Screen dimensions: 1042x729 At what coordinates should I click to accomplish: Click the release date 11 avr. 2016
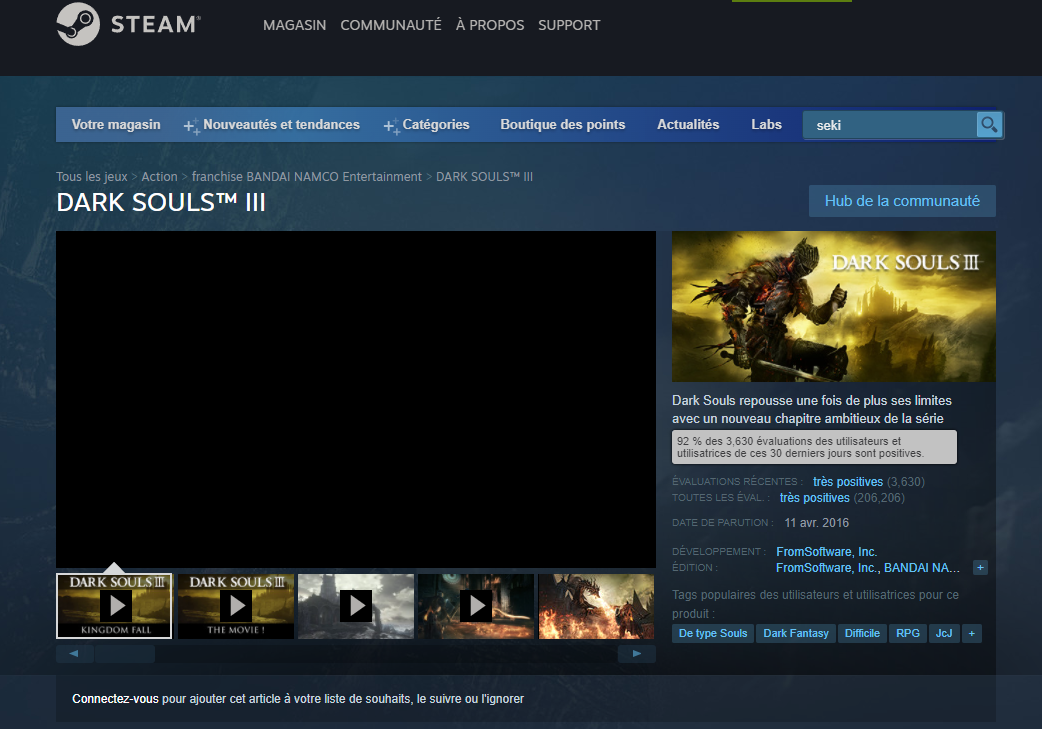coord(817,523)
